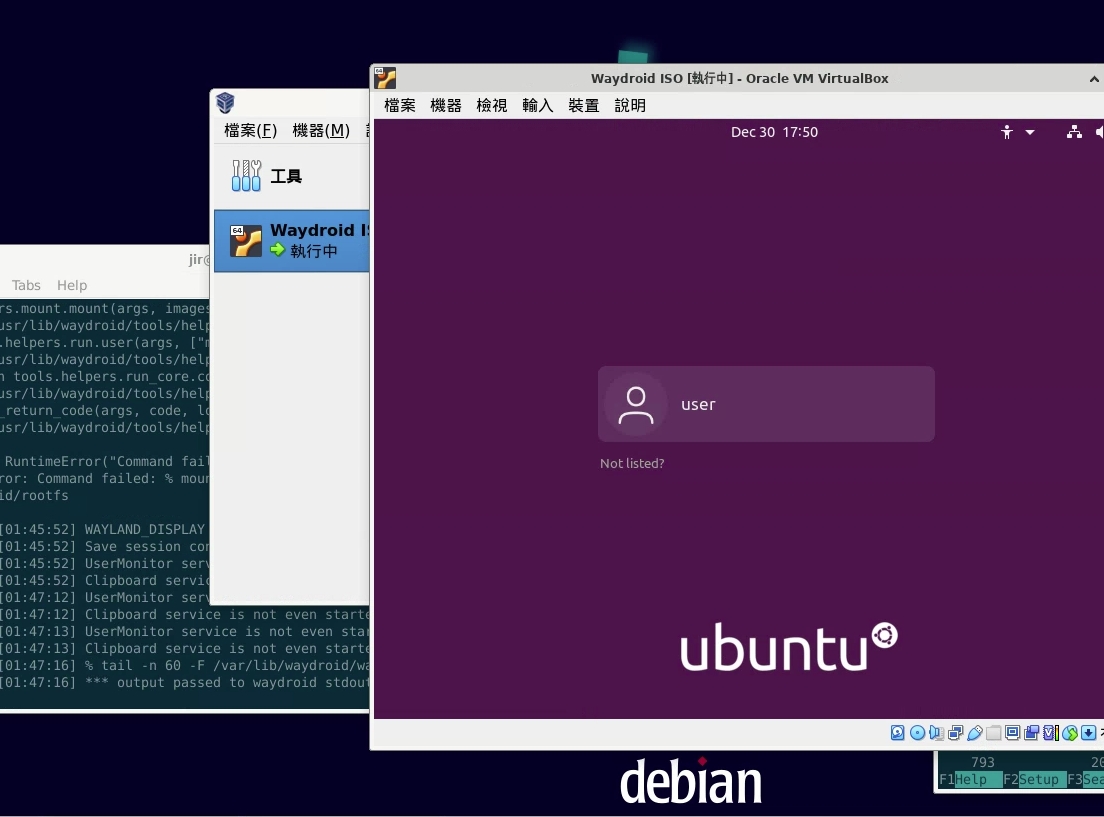
Task: Click the roll-up caret button on VM title bar
Action: (1094, 79)
